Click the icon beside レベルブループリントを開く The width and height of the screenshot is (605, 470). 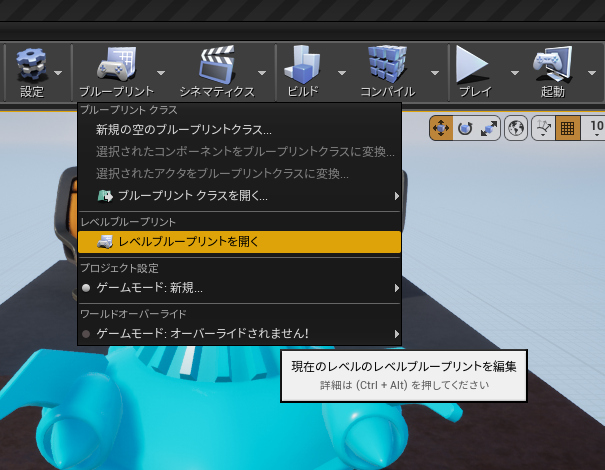coord(105,242)
